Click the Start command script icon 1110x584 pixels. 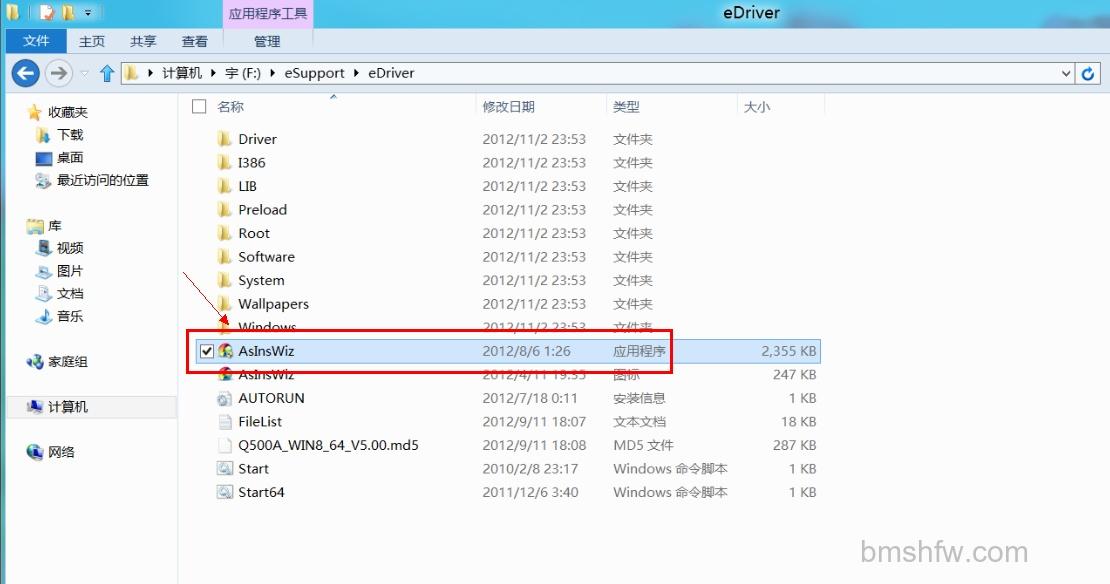224,469
